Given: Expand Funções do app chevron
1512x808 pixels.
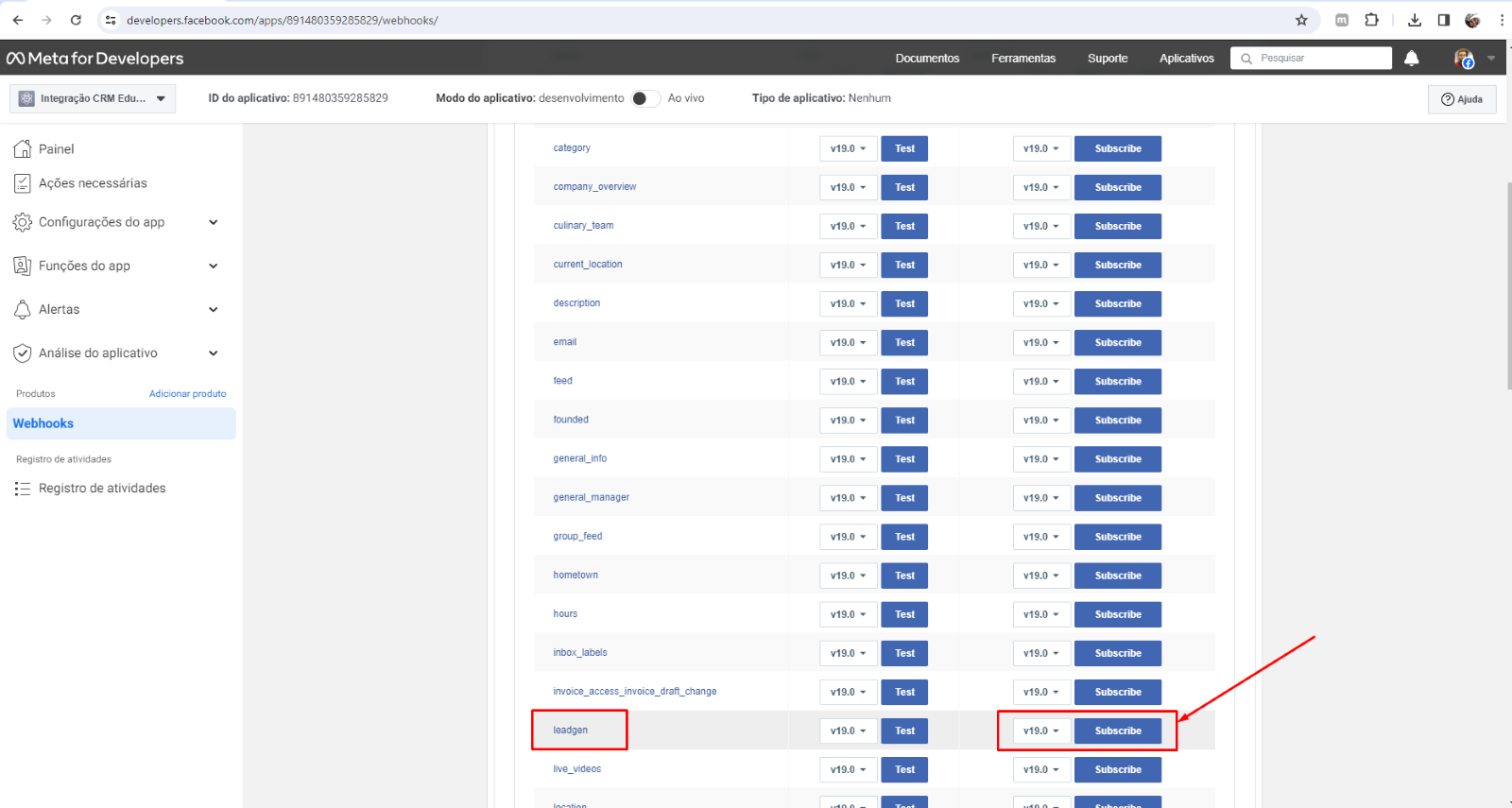Looking at the screenshot, I should (214, 266).
